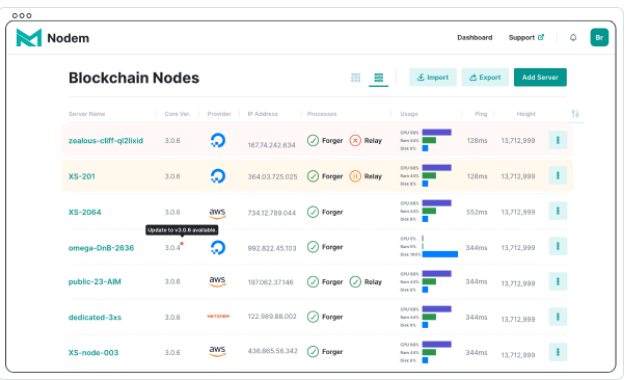The image size is (626, 380).
Task: Open actions menu for XS-2064
Action: (x=558, y=211)
